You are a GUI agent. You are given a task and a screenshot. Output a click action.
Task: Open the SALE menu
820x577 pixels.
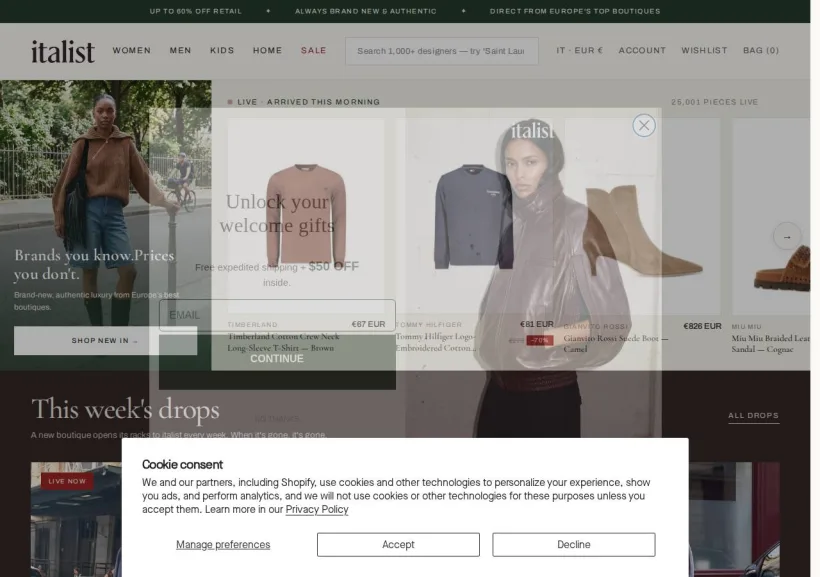(x=313, y=51)
